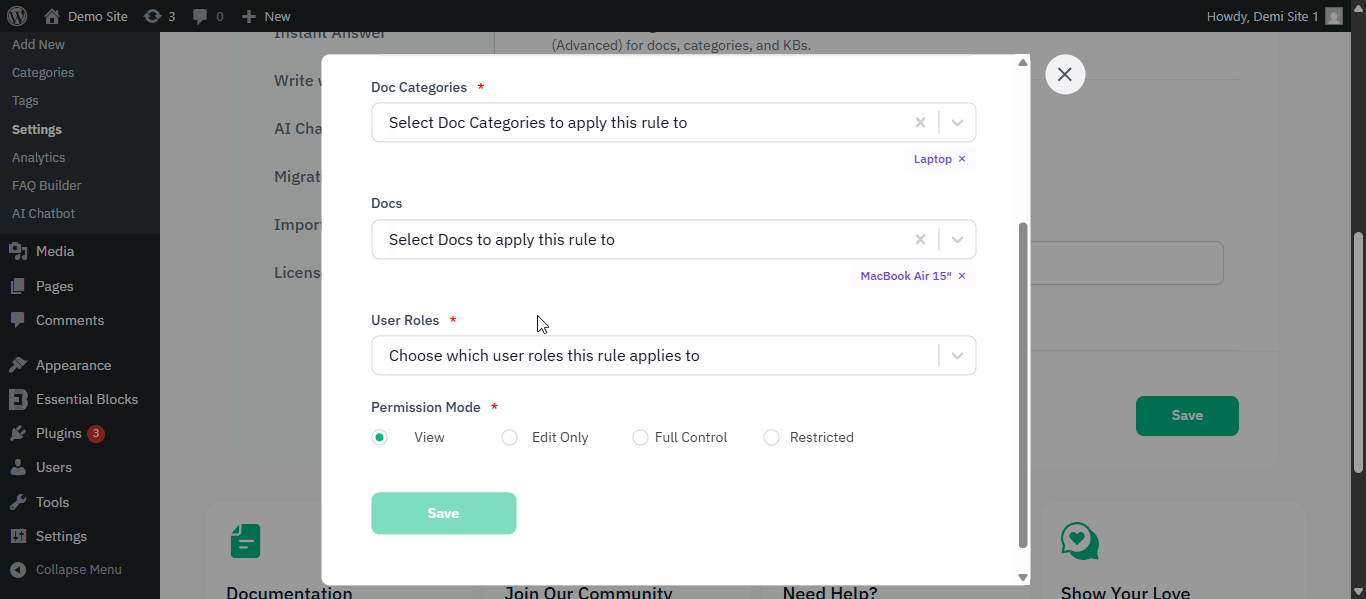Click the Documentation green file icon
The width and height of the screenshot is (1366, 599).
pyautogui.click(x=245, y=541)
